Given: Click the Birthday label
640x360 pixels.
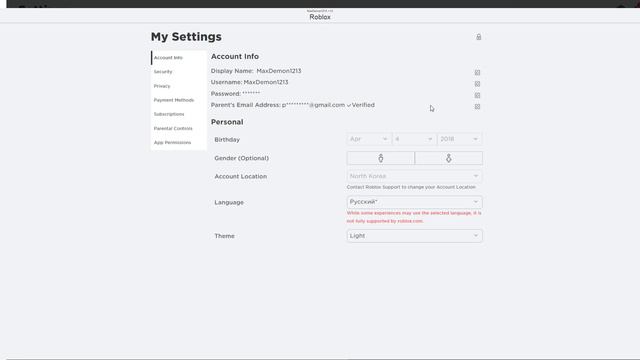Looking at the screenshot, I should tap(227, 140).
